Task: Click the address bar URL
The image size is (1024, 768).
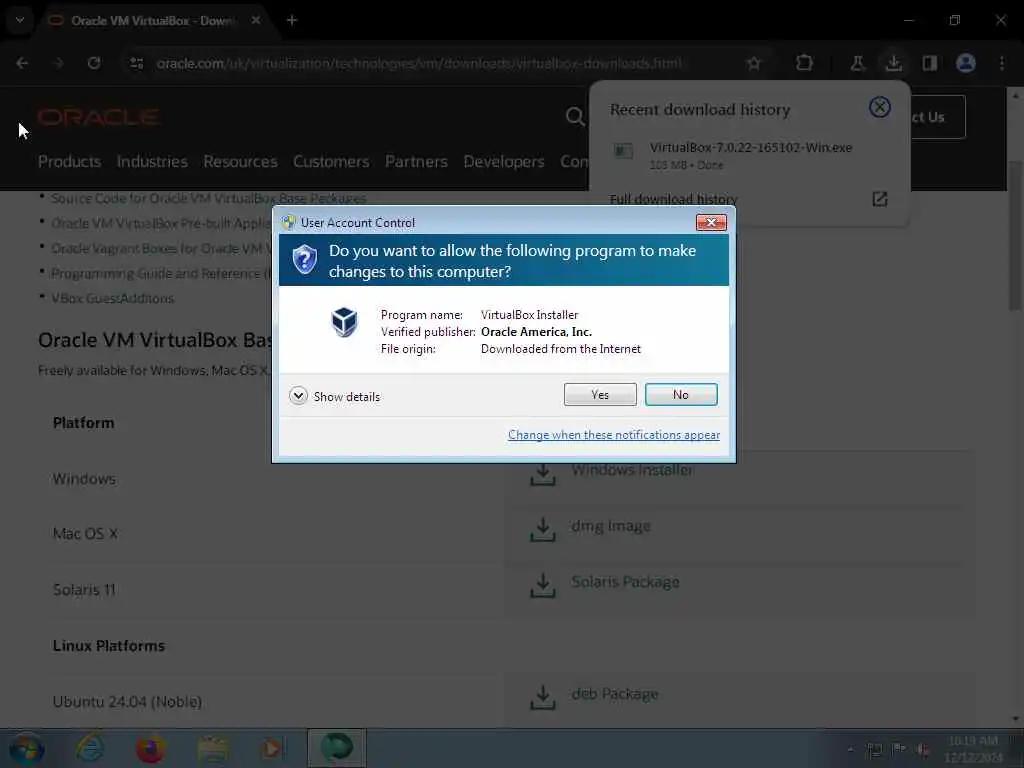Action: pos(419,63)
